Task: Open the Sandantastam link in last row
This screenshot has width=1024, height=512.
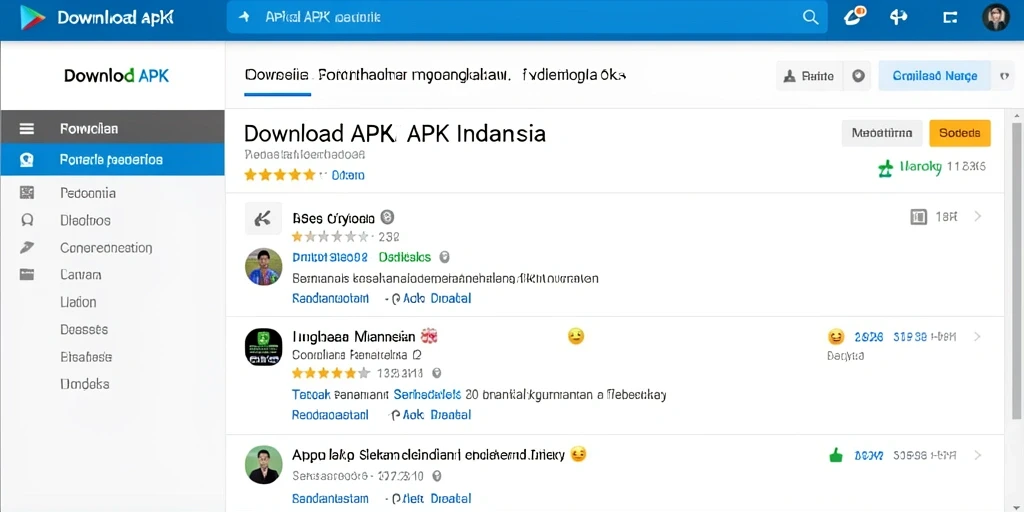Action: pos(330,498)
